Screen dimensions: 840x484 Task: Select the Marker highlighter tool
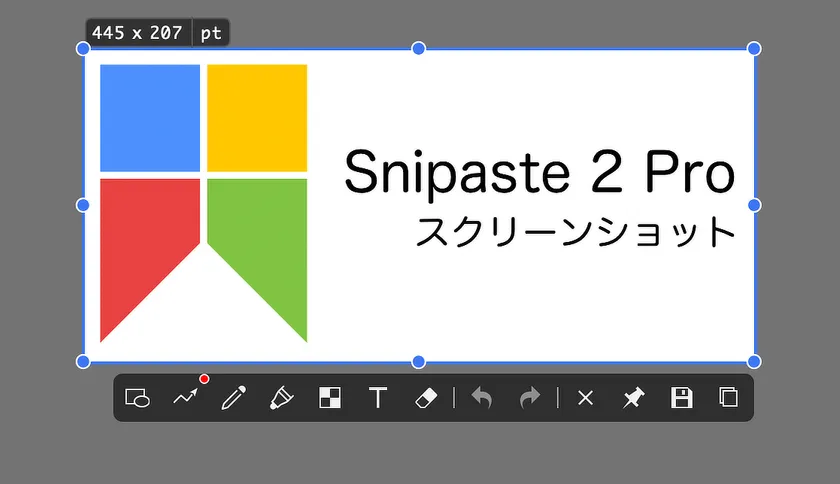pyautogui.click(x=281, y=398)
